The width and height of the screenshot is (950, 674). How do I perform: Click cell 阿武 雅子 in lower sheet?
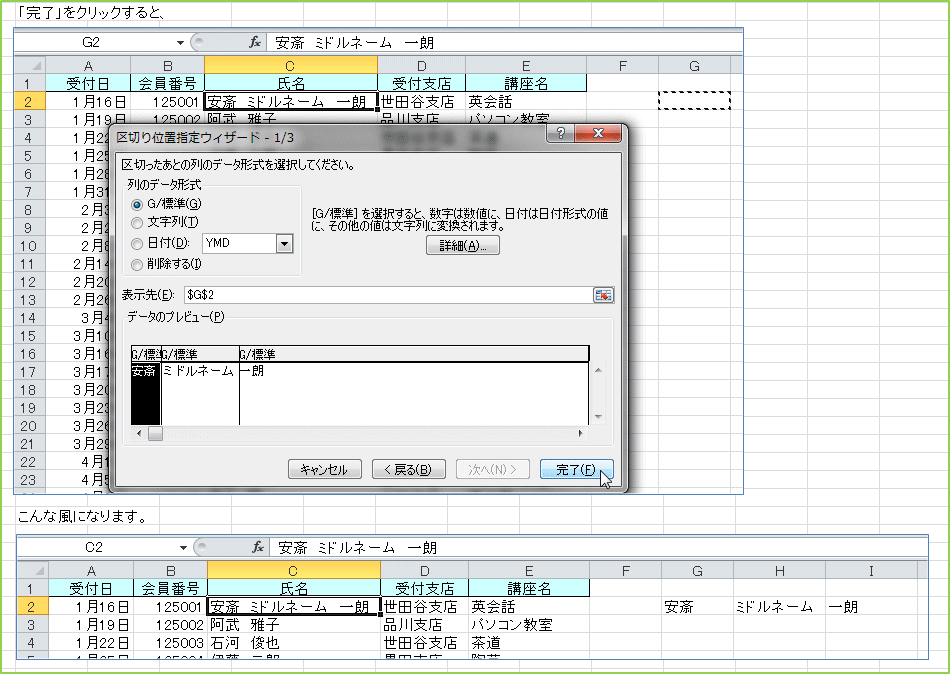pyautogui.click(x=294, y=624)
